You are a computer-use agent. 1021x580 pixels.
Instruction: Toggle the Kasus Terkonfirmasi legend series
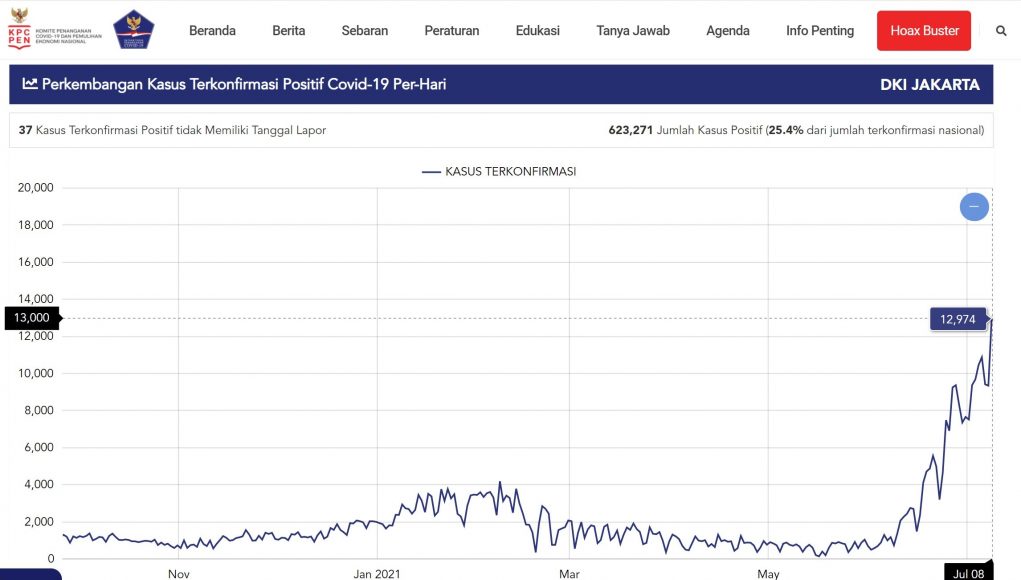(499, 171)
